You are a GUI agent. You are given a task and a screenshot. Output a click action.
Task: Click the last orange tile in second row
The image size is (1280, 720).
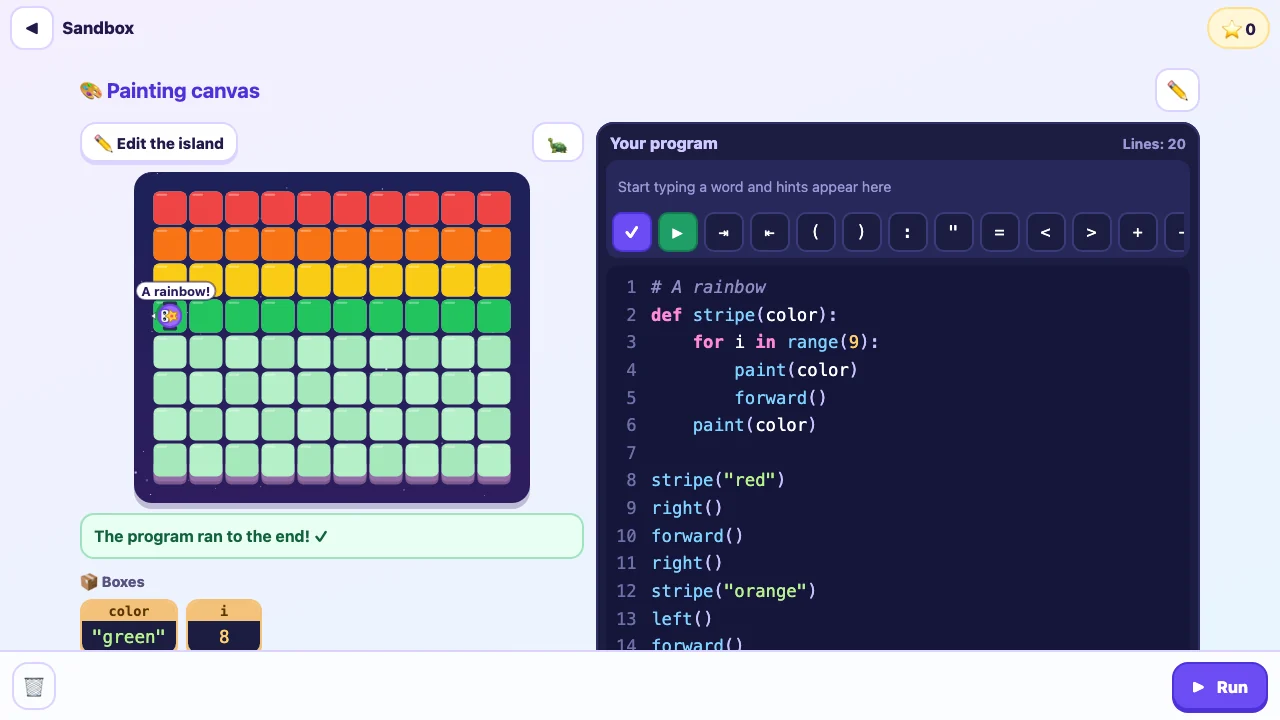click(x=494, y=244)
